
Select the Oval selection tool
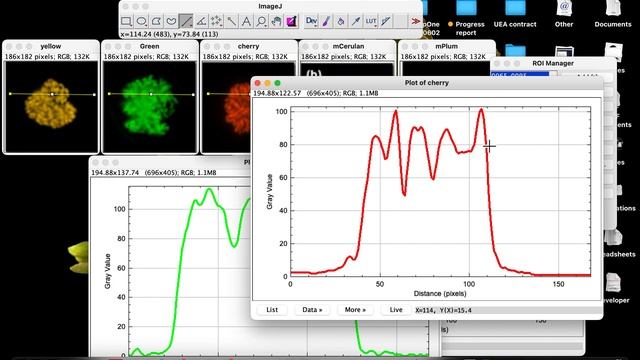(141, 21)
